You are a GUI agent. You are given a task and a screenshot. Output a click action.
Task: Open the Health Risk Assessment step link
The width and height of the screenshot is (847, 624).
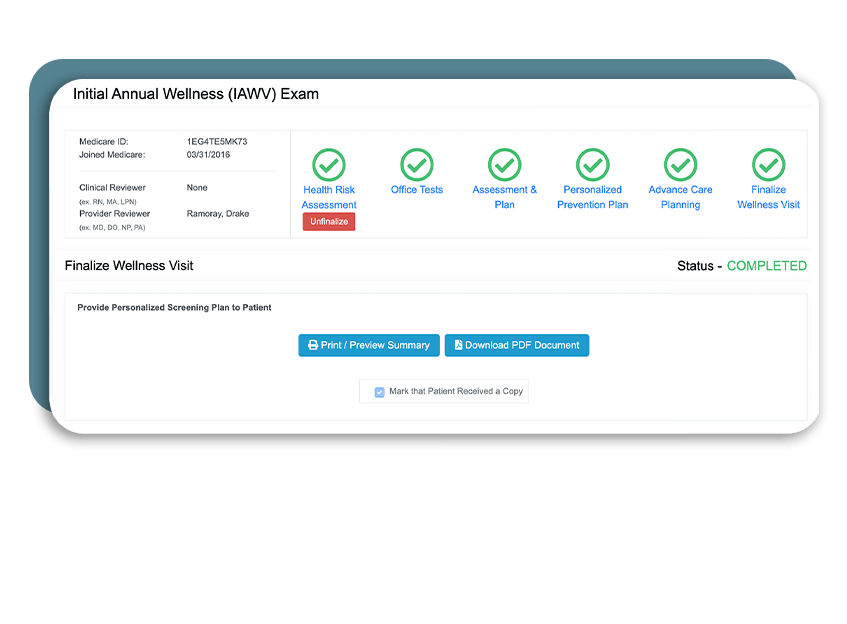[x=329, y=197]
